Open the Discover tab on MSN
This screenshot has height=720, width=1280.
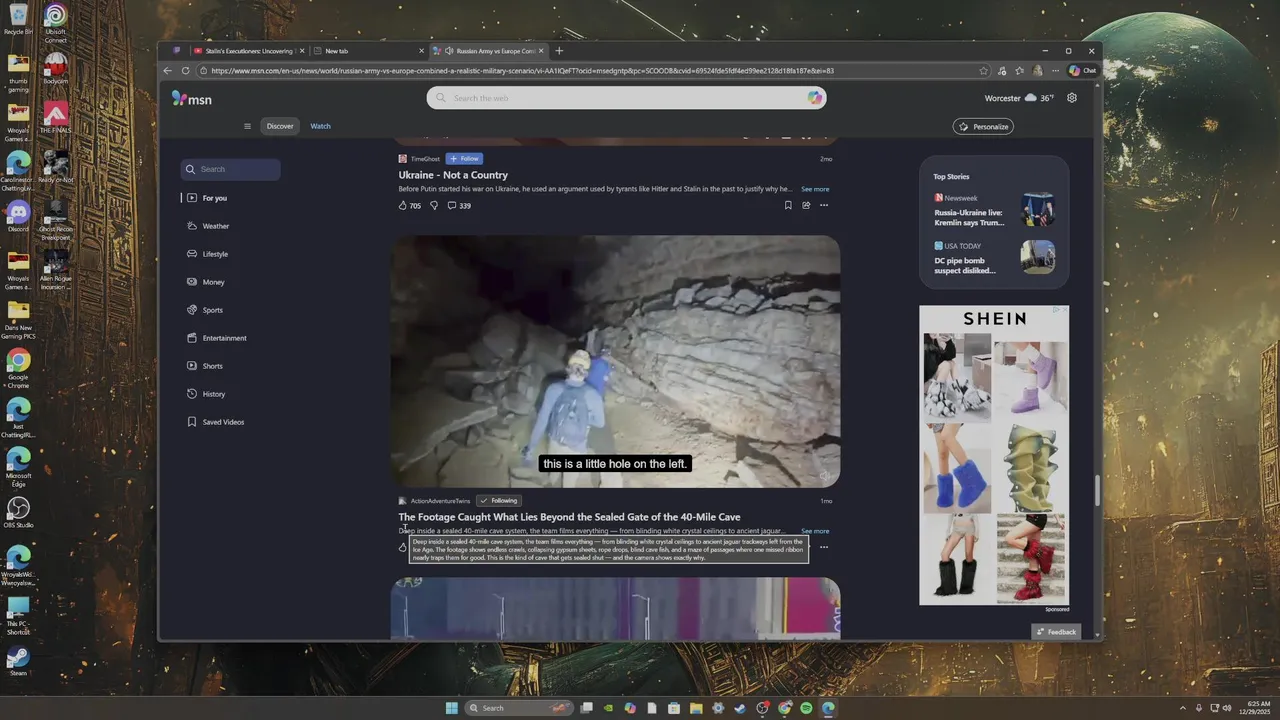[x=280, y=126]
